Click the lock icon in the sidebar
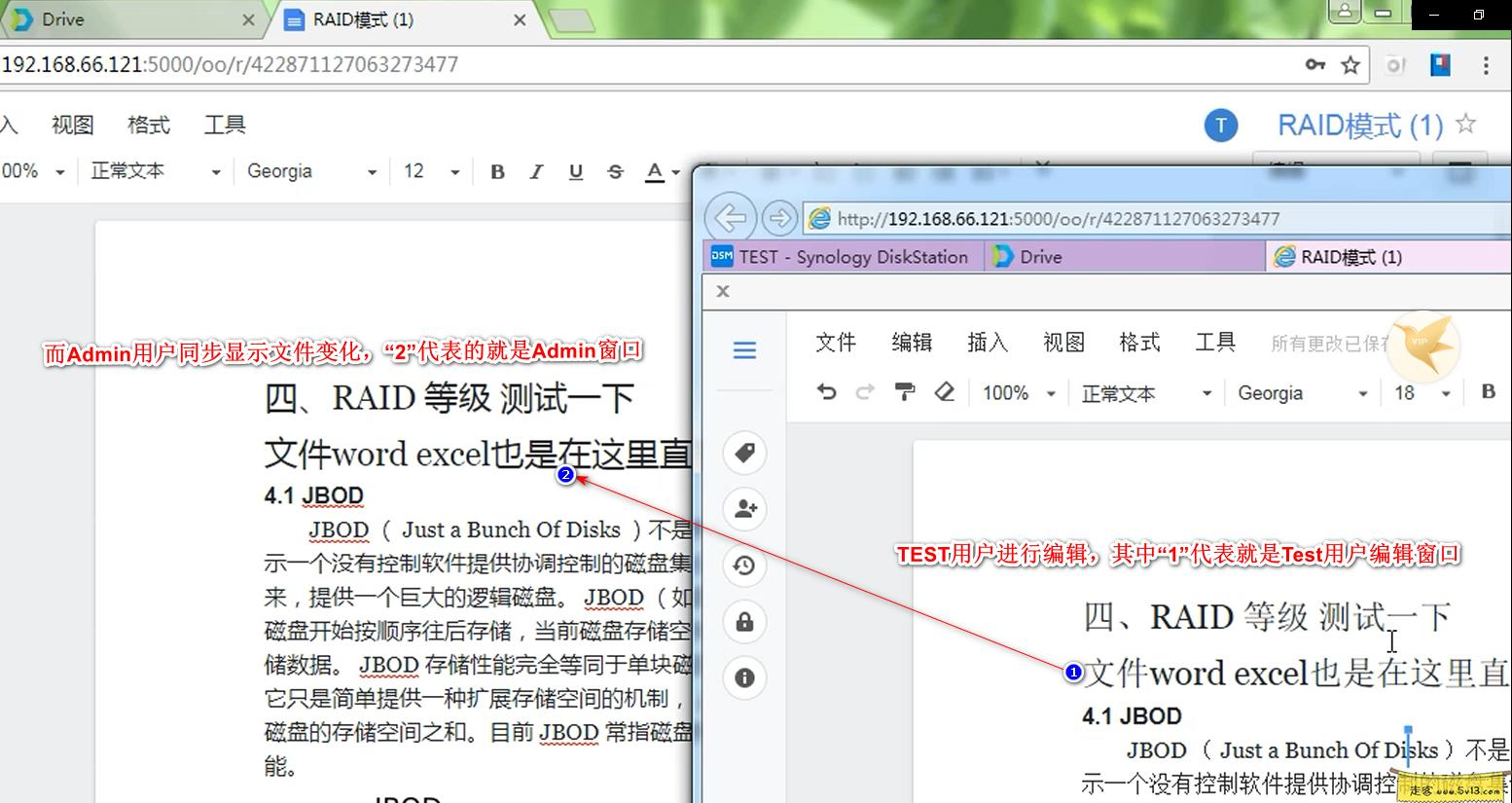Viewport: 1512px width, 803px height. (x=744, y=622)
